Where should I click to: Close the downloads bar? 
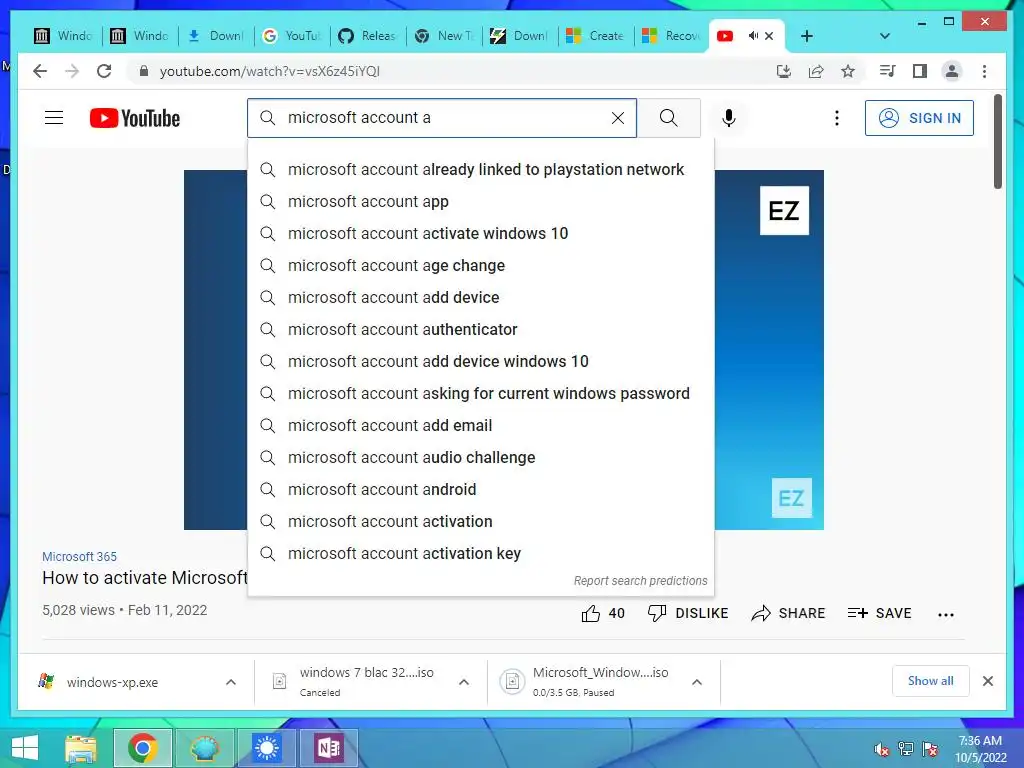point(988,681)
